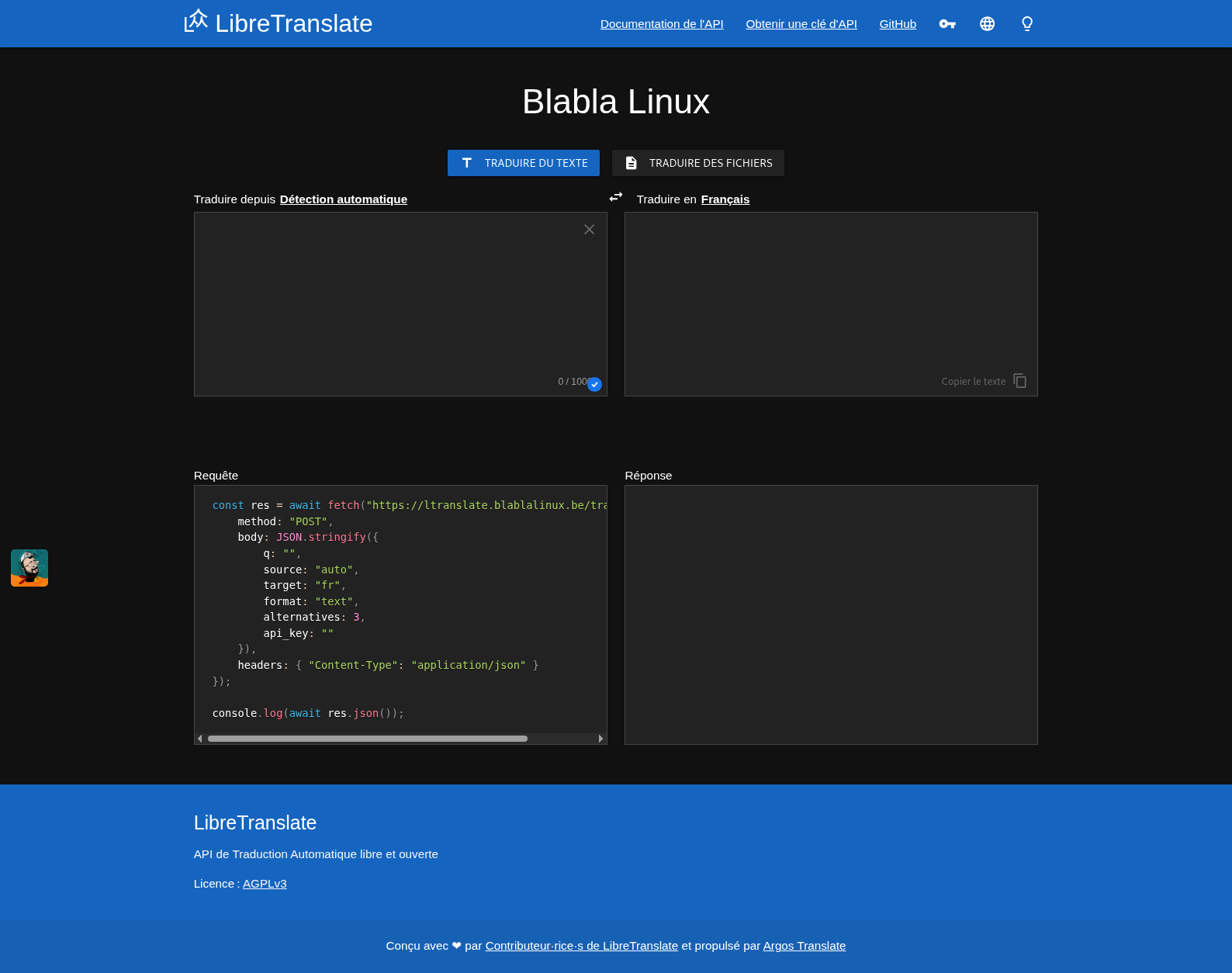Viewport: 1232px width, 973px height.
Task: Click the blue checkmark badge icon
Action: (595, 385)
